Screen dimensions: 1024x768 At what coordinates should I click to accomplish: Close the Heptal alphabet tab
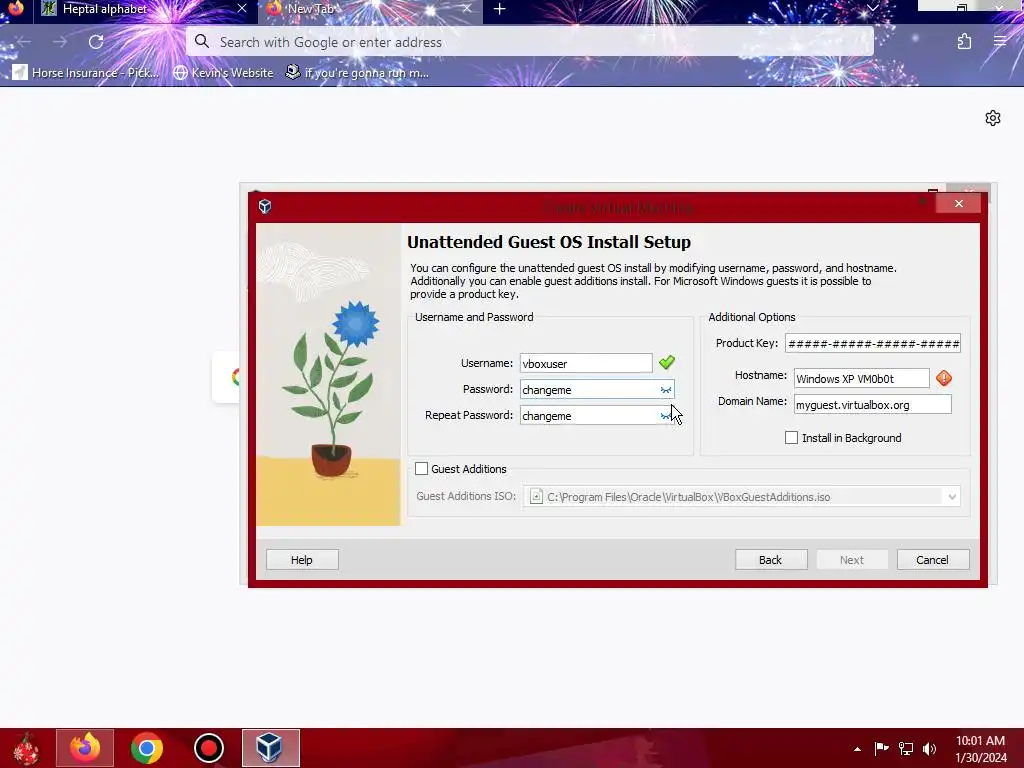point(242,8)
